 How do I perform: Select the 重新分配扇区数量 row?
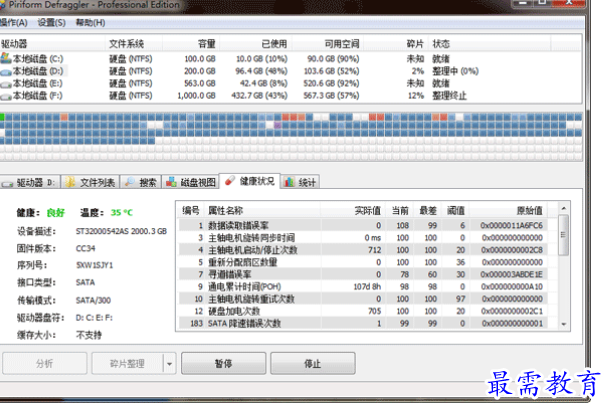(x=363, y=262)
